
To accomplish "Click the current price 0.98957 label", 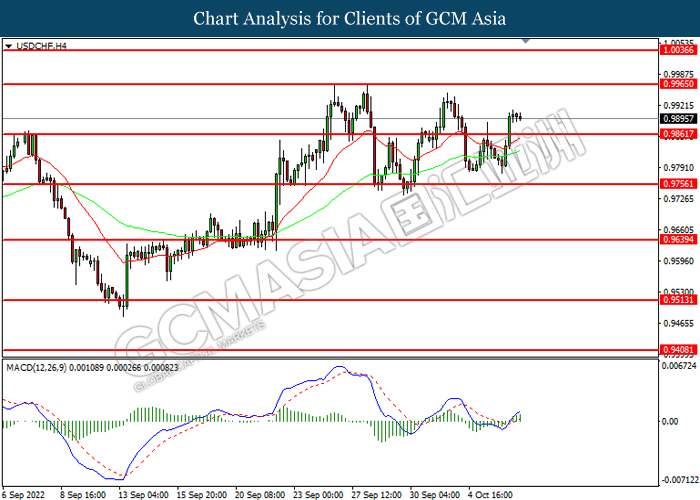I will pyautogui.click(x=678, y=119).
